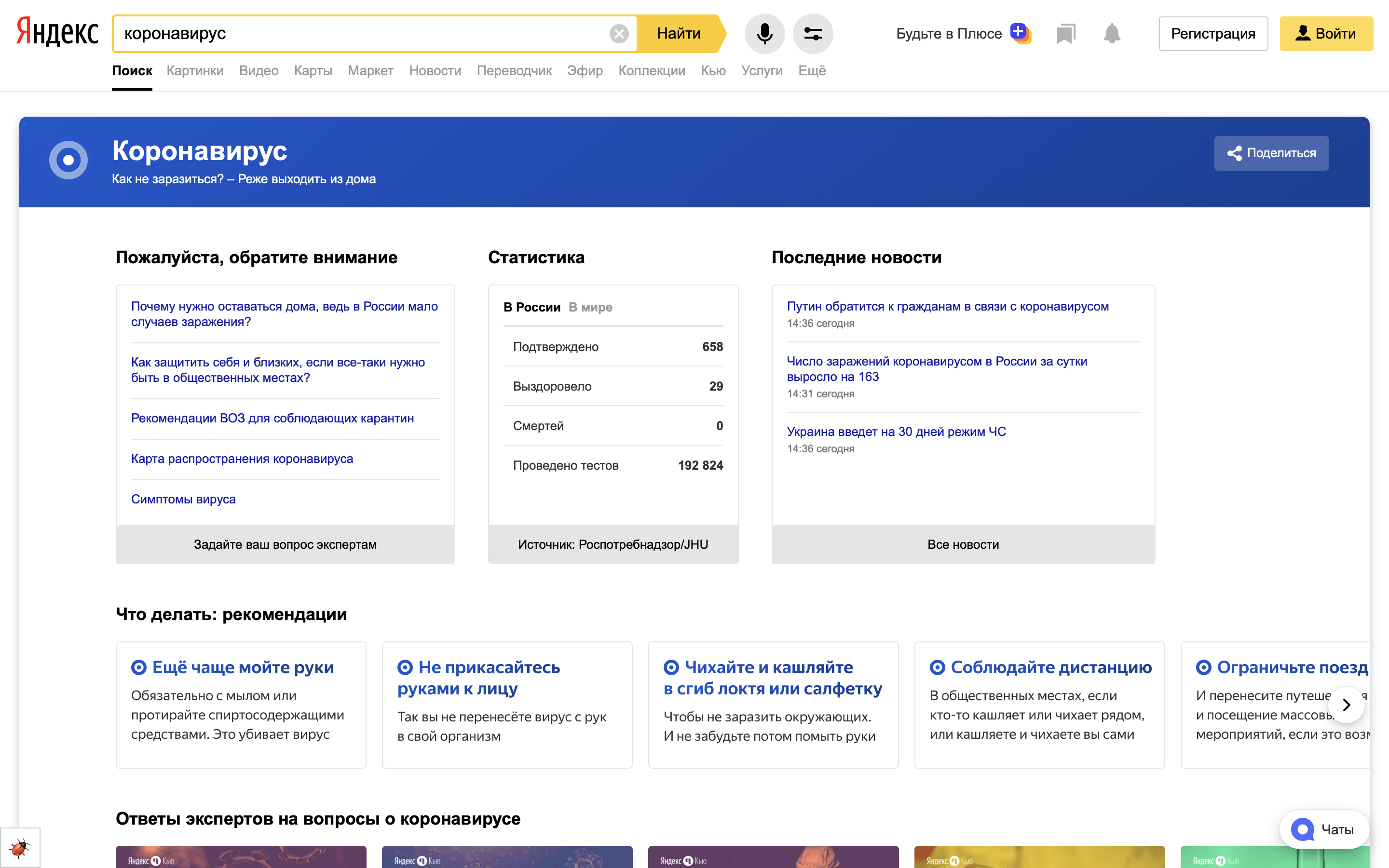The width and height of the screenshot is (1389, 868).
Task: Select В России statistics view
Action: [x=531, y=307]
